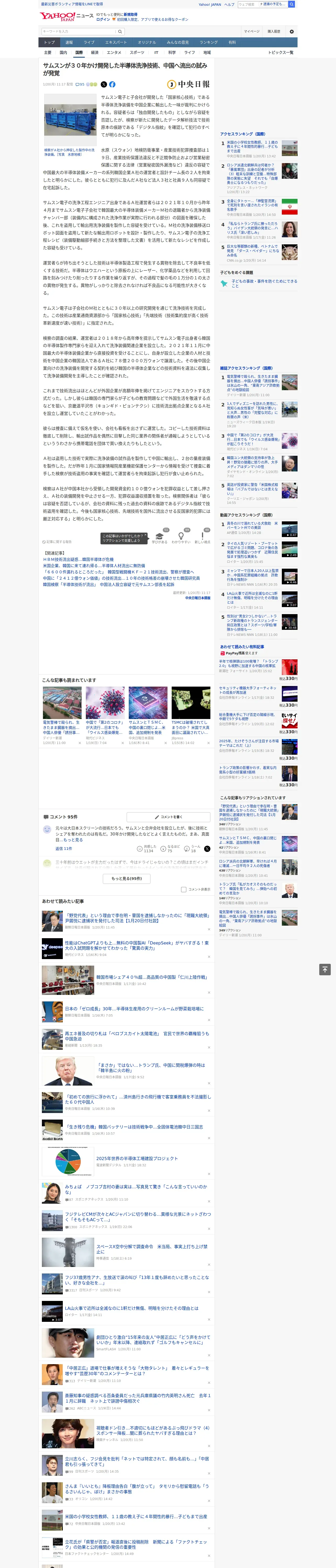
Task: Click the ヘルプ link in header
Action: 229,4
